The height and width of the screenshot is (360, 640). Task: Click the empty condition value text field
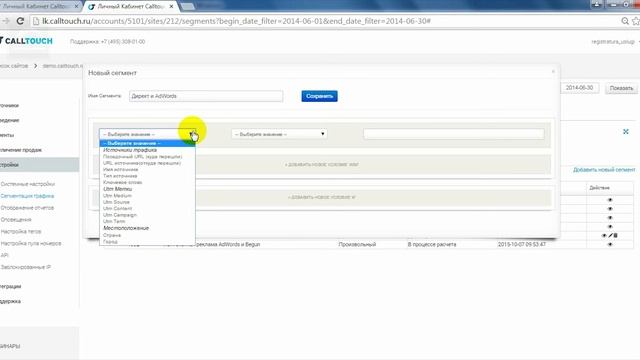(453, 134)
